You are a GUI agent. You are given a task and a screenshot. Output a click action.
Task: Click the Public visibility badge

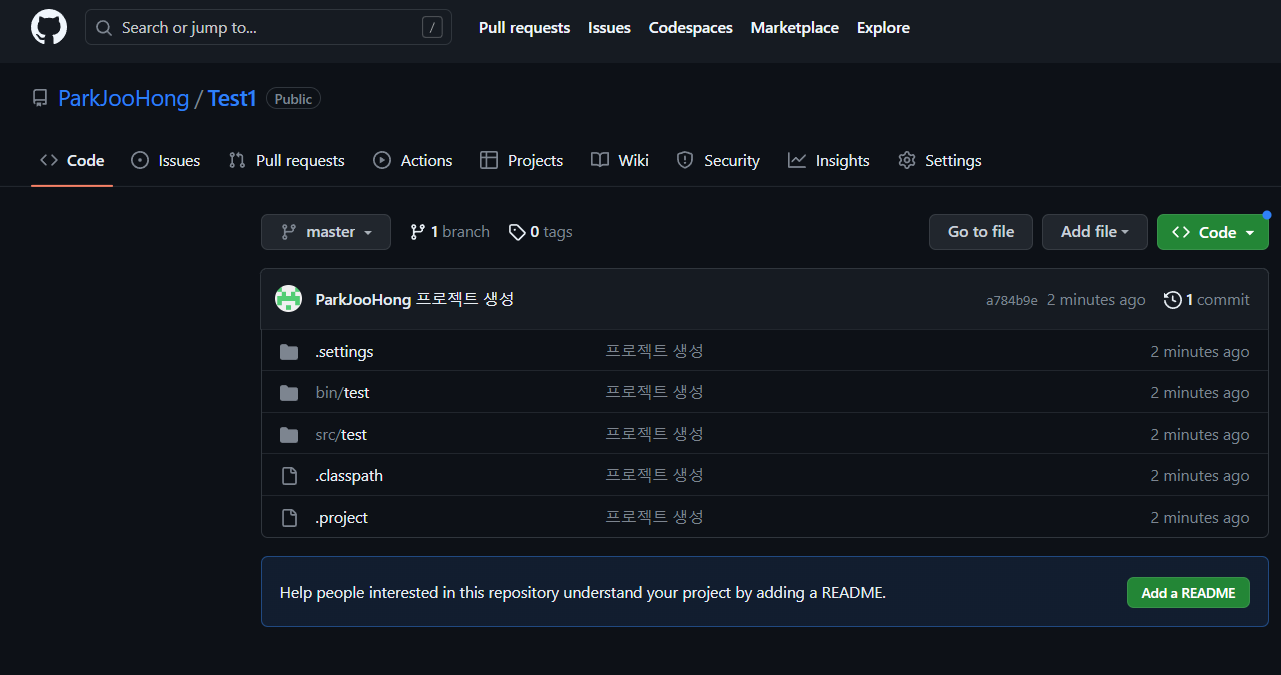pyautogui.click(x=293, y=99)
